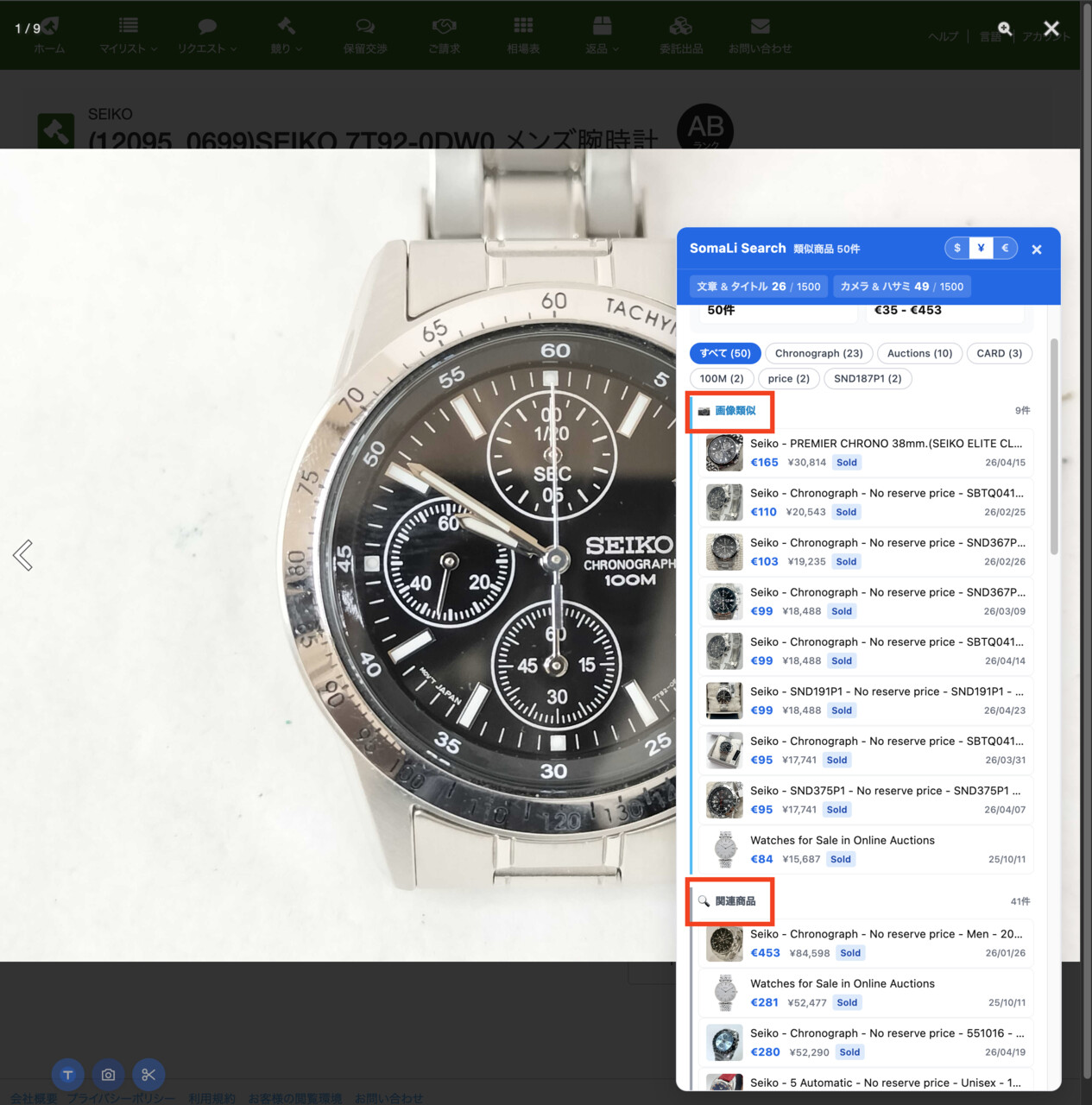
Task: Filter by price (2) chip
Action: pos(788,378)
